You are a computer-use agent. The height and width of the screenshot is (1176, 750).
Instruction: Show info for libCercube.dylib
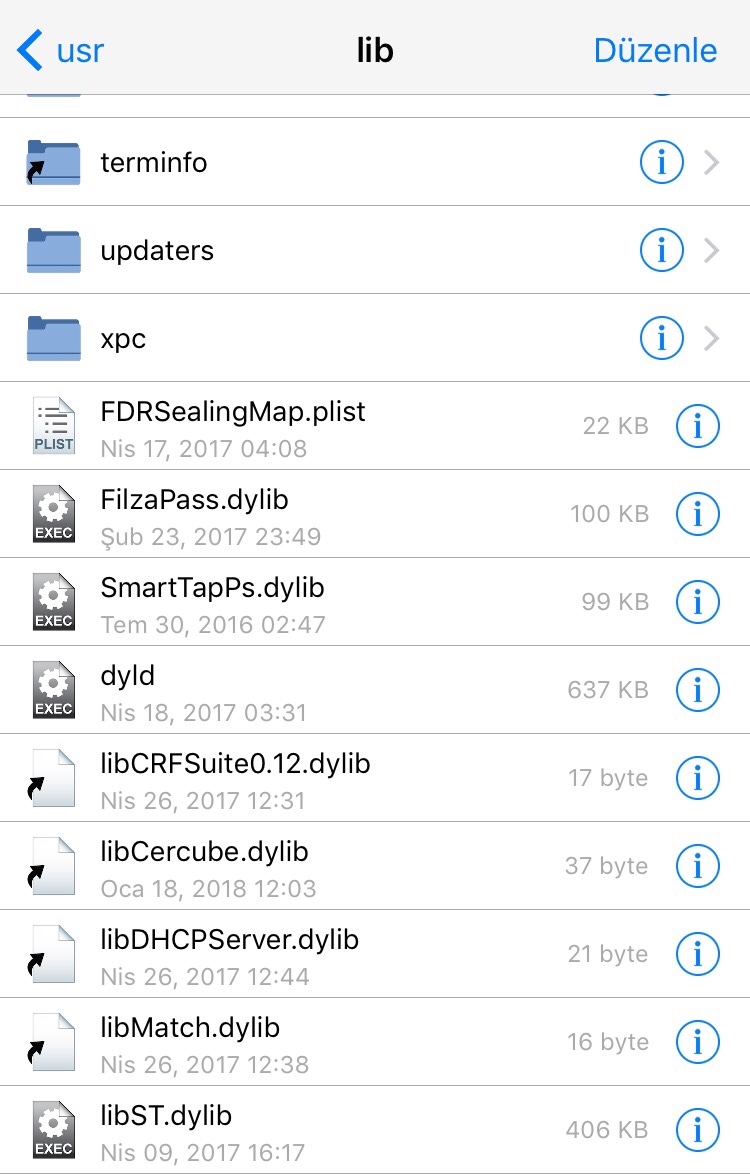pos(698,866)
